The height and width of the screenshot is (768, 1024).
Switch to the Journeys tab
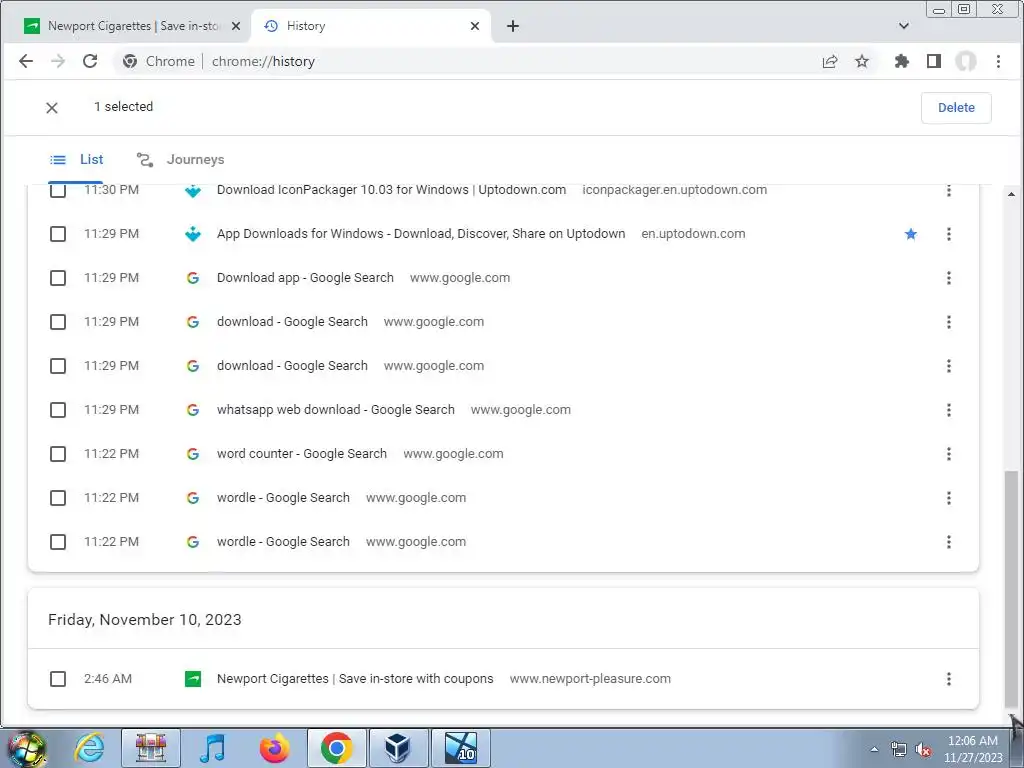(180, 160)
